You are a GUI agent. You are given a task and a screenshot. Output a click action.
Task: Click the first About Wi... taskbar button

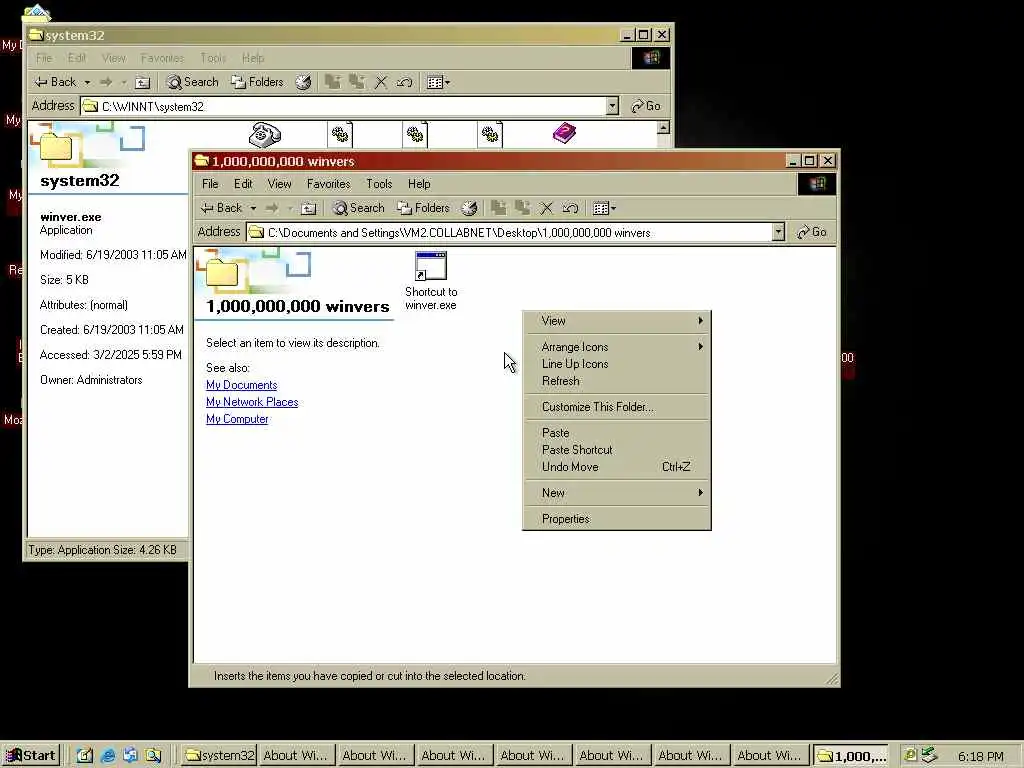(296, 756)
